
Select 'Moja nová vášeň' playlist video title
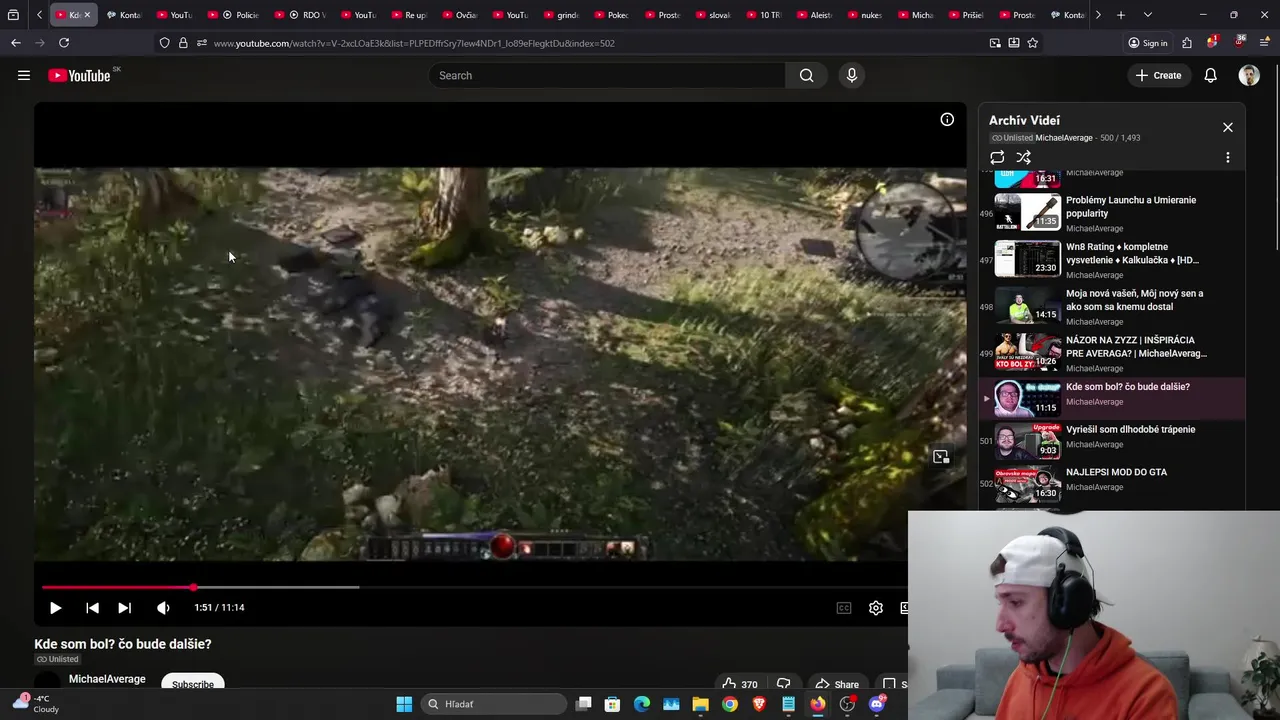point(1134,300)
